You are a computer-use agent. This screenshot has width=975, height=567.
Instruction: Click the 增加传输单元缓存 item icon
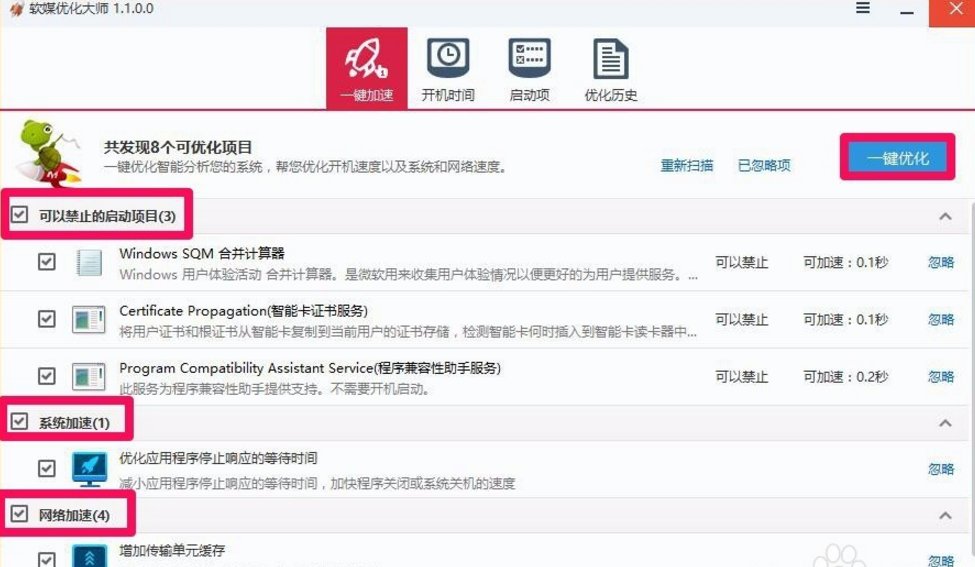(90, 556)
